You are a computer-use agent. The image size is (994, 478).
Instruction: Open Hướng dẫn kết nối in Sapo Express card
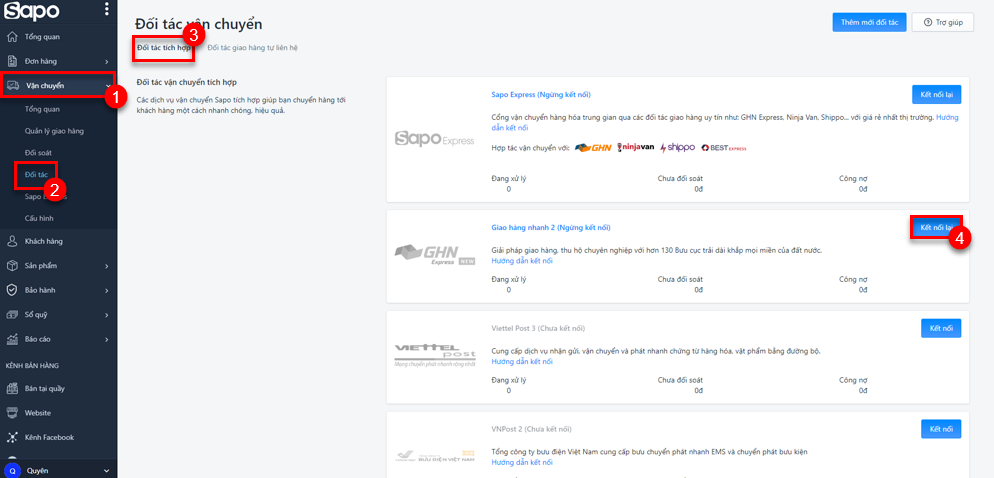(x=725, y=122)
